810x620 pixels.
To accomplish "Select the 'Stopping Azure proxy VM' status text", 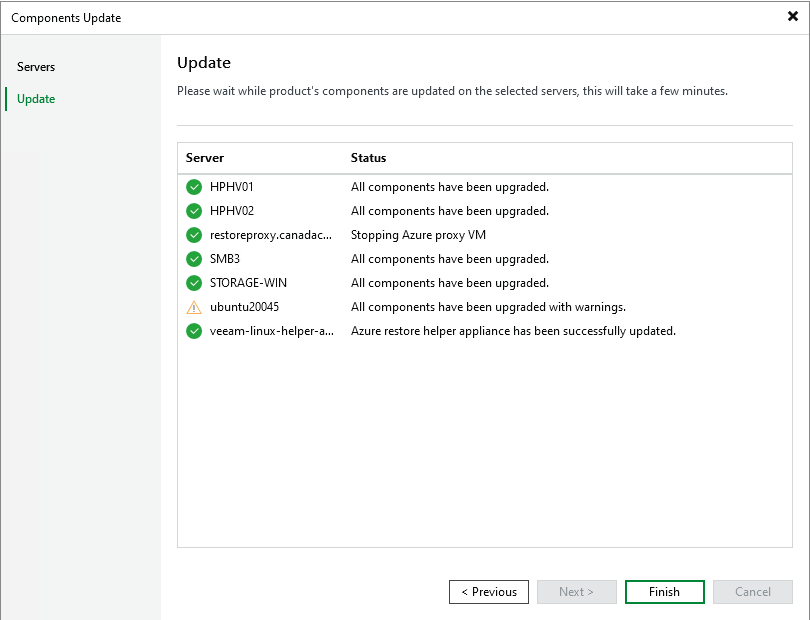I will coord(418,235).
